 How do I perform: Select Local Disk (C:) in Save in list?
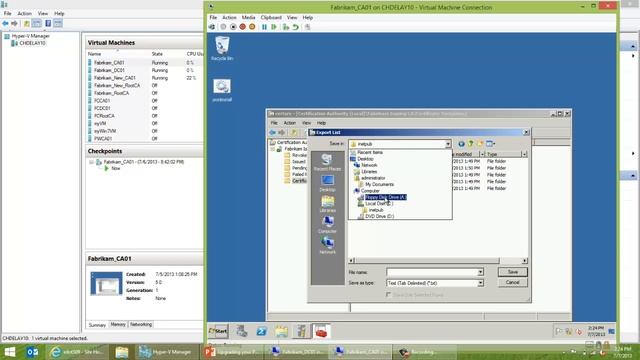tap(379, 203)
